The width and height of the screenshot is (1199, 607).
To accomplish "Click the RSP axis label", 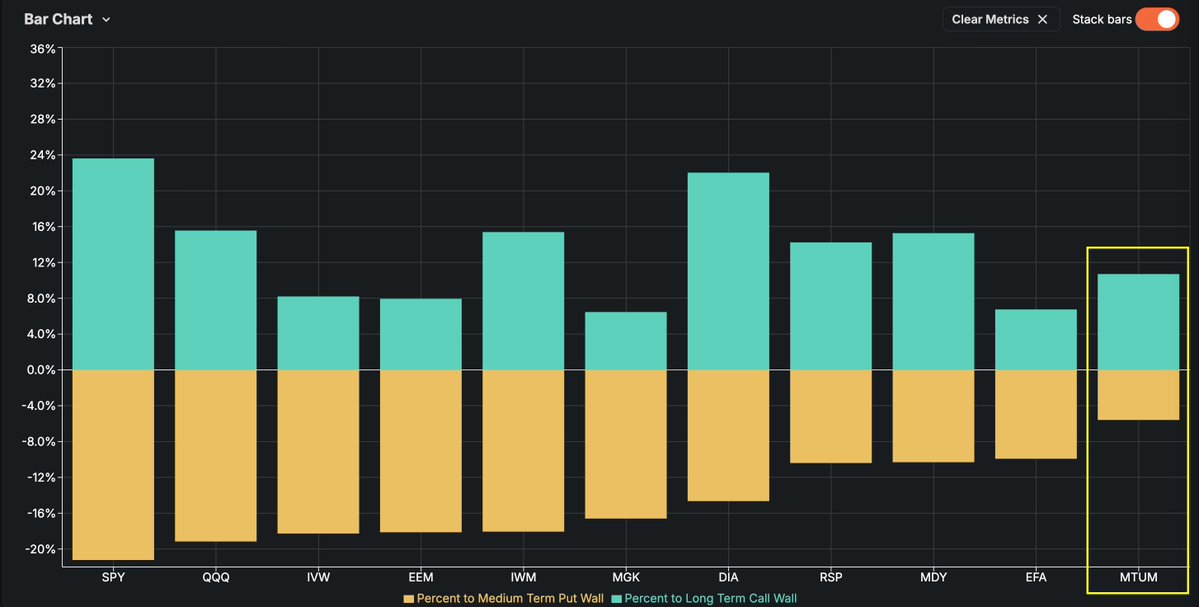I will [830, 578].
